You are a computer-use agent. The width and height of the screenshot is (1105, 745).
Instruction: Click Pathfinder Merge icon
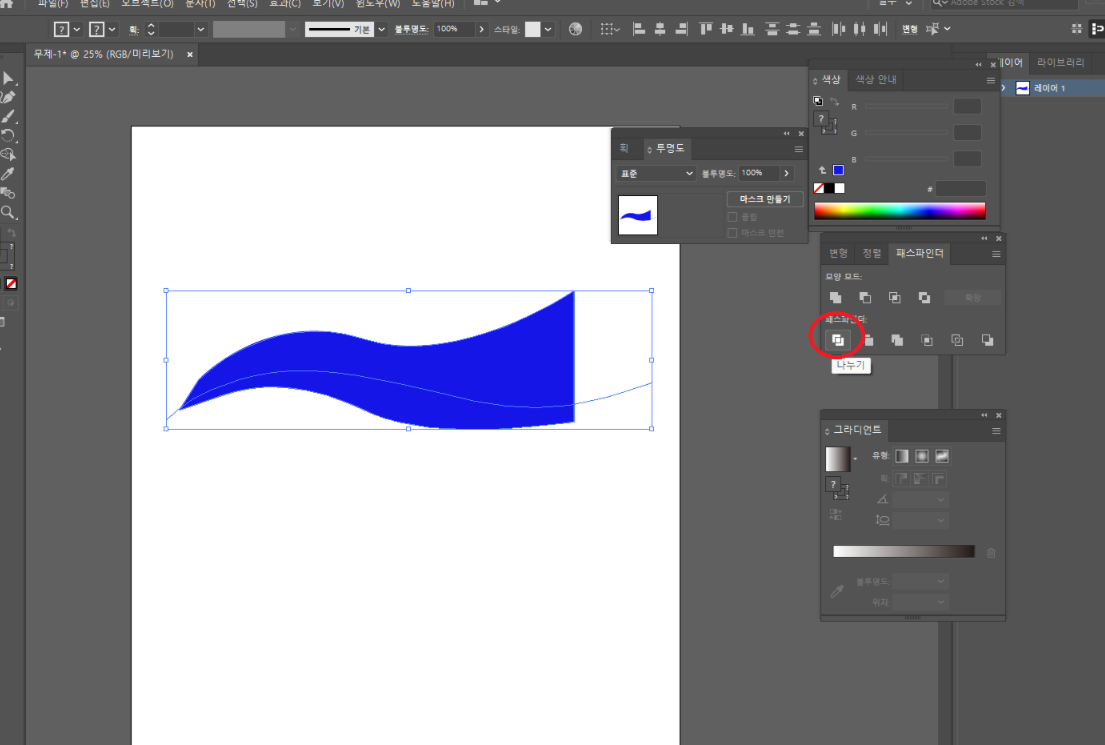(897, 340)
